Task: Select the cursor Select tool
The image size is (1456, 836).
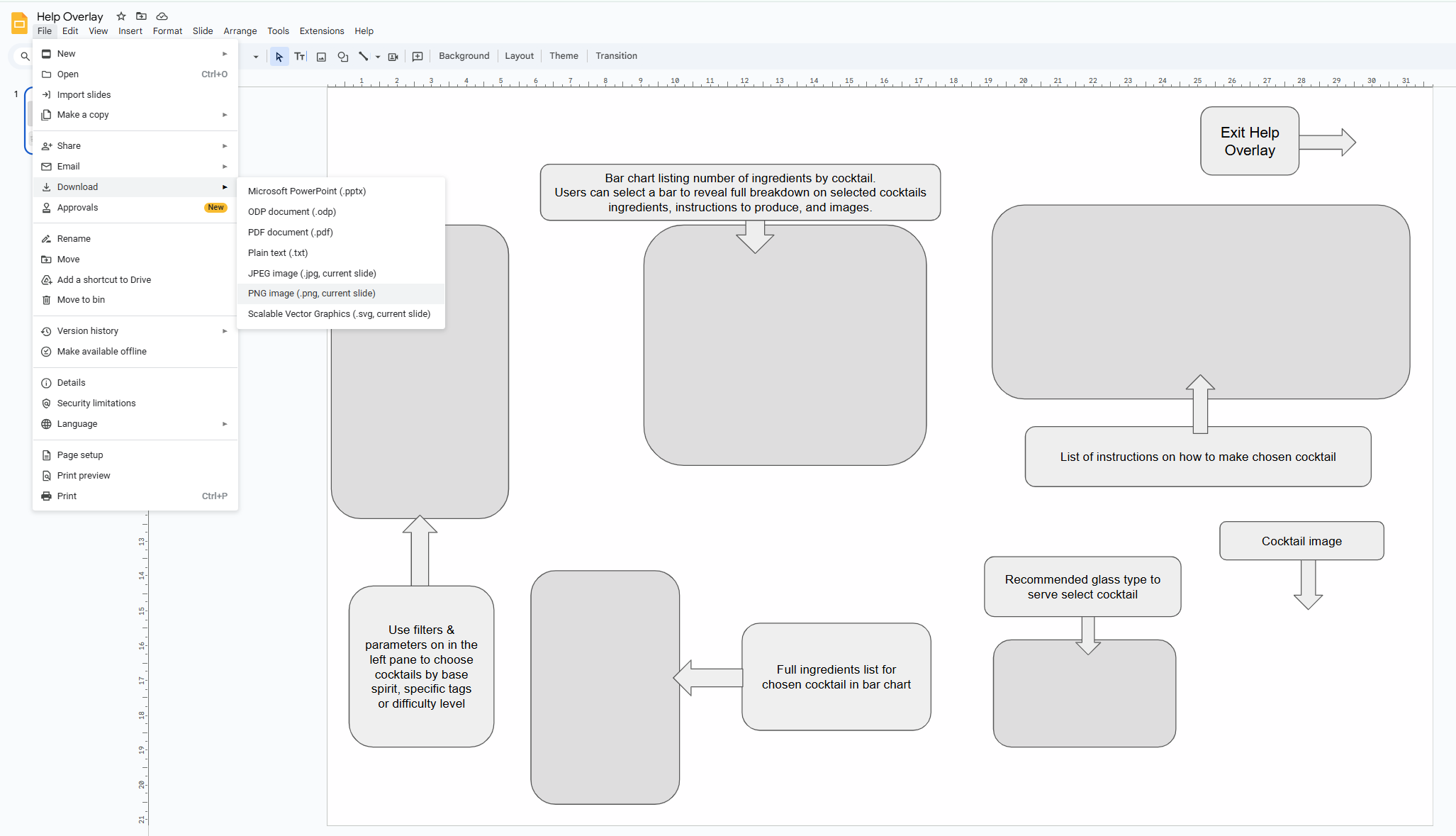Action: click(x=279, y=56)
